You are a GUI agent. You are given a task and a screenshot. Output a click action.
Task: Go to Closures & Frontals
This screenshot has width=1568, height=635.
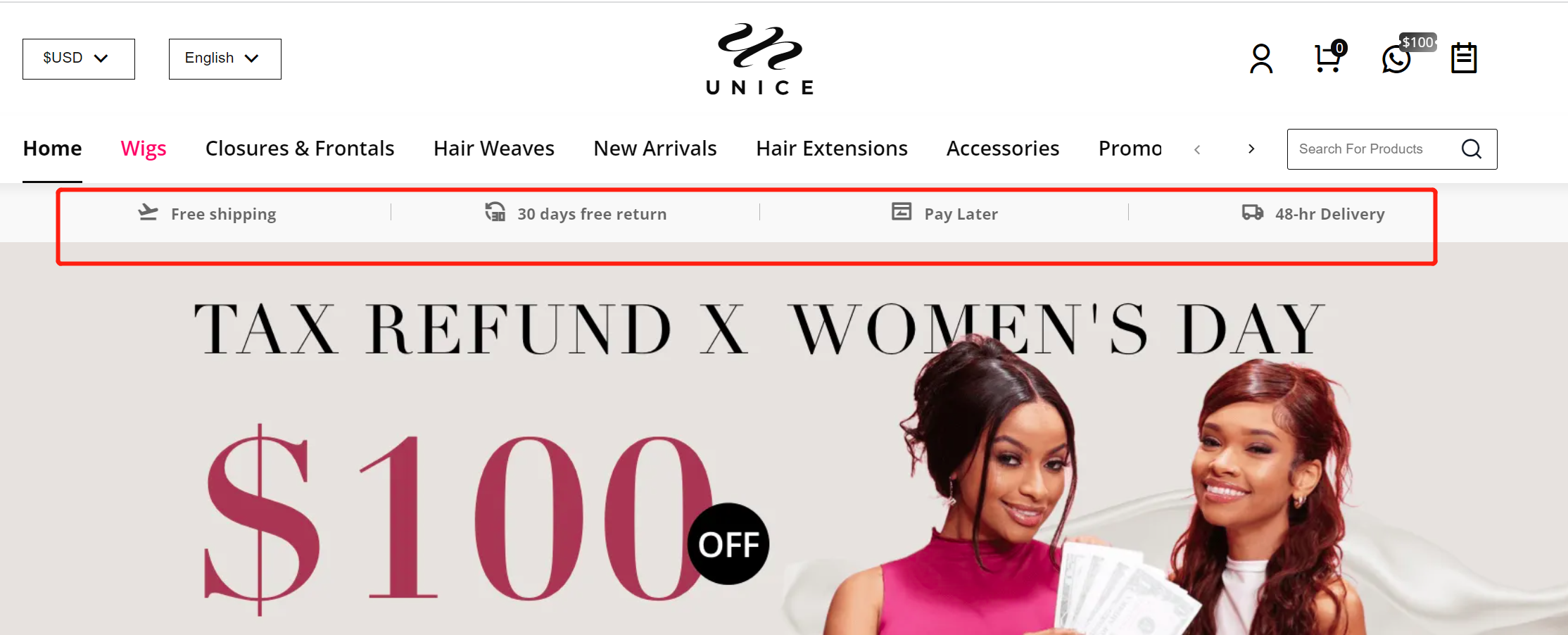[x=300, y=149]
